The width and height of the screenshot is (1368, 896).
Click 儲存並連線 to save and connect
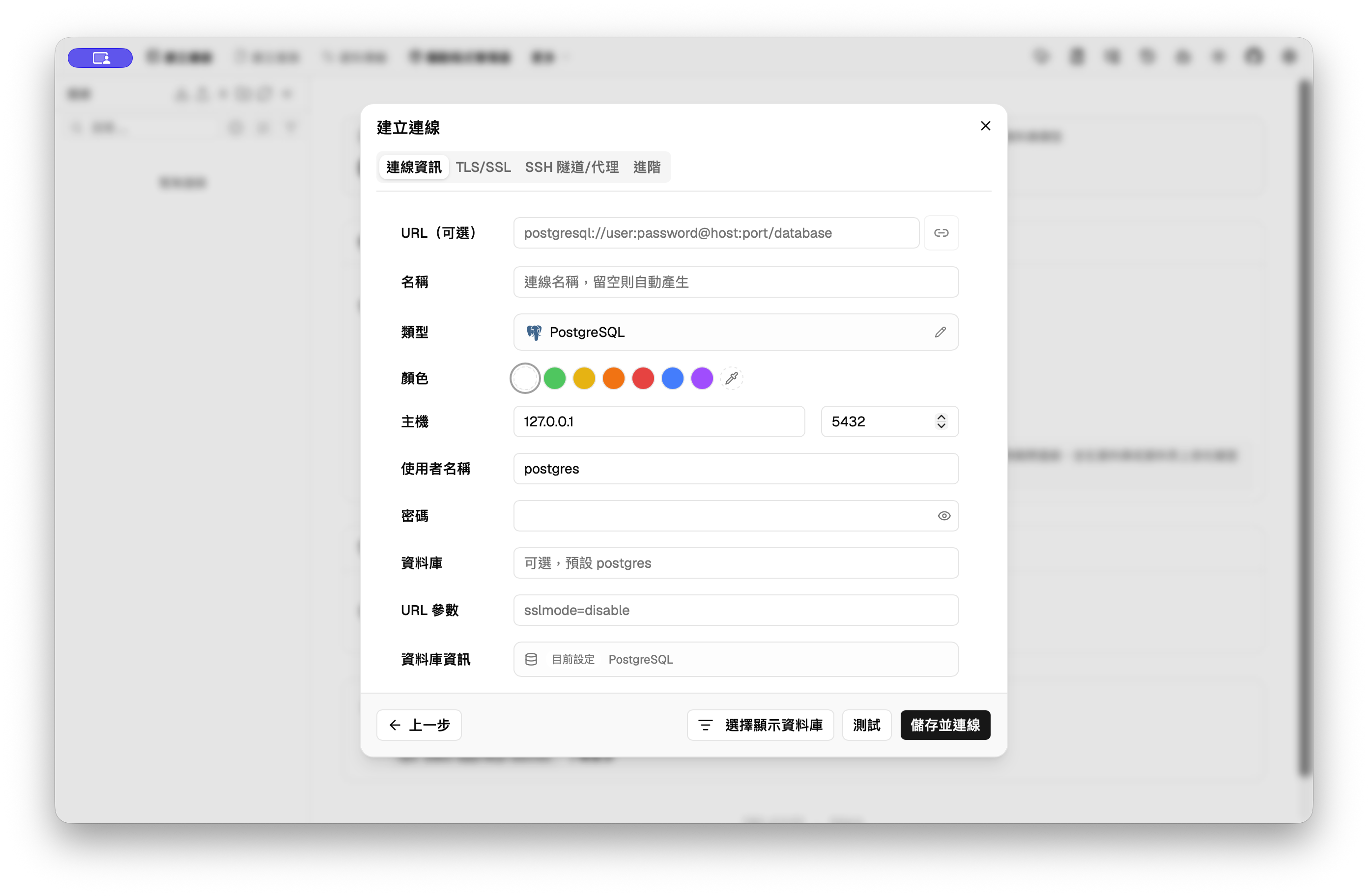(x=945, y=725)
